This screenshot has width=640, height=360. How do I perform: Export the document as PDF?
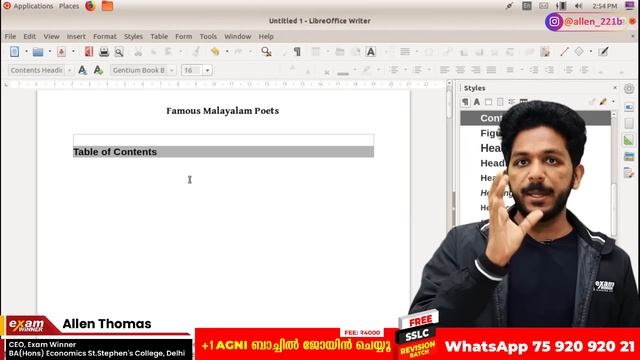pyautogui.click(x=89, y=52)
